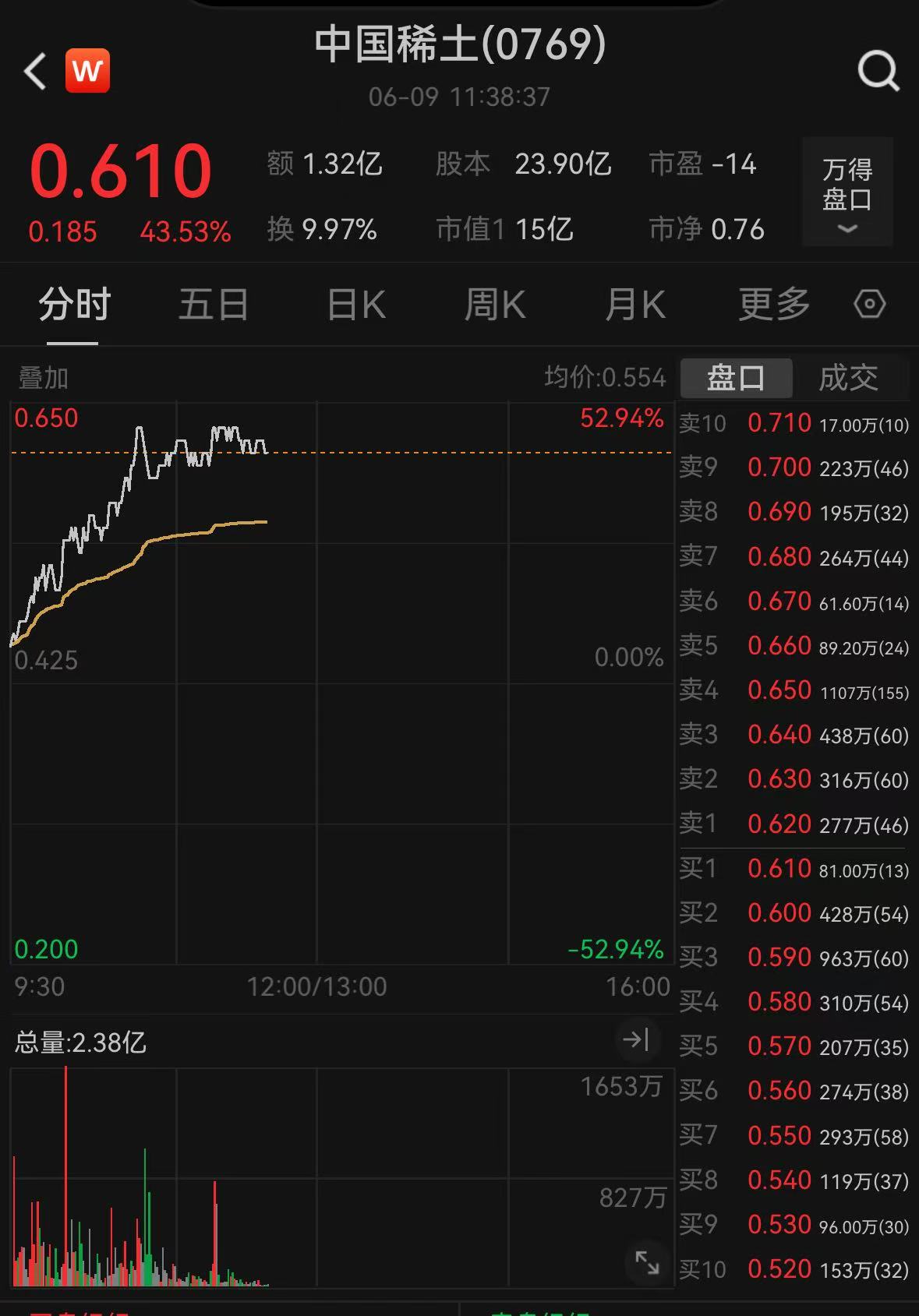Tap the chart top price 0.650

(x=46, y=418)
